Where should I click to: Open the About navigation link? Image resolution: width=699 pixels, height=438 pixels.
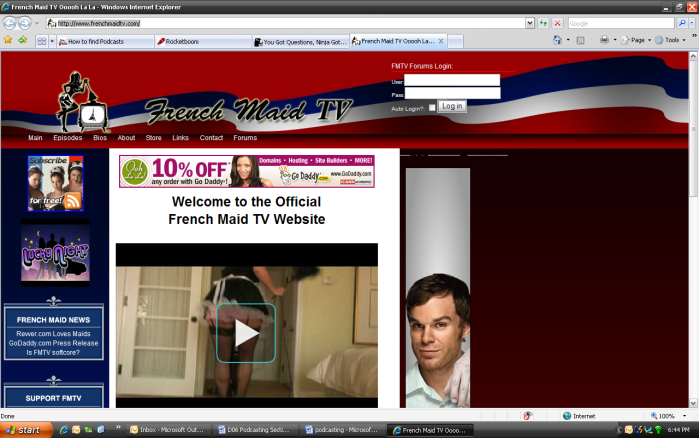coord(126,138)
